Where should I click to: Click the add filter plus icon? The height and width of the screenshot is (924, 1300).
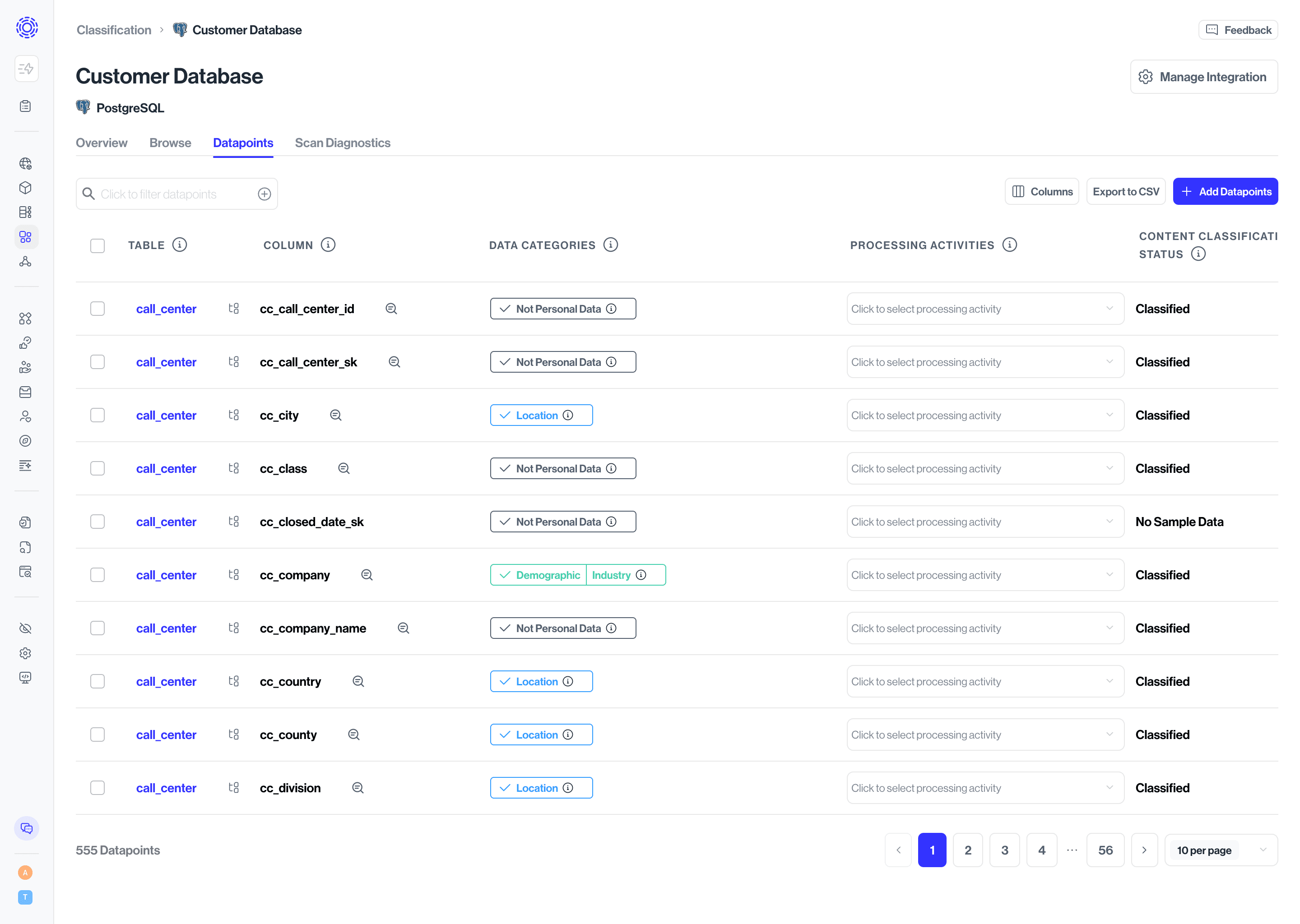pos(265,194)
